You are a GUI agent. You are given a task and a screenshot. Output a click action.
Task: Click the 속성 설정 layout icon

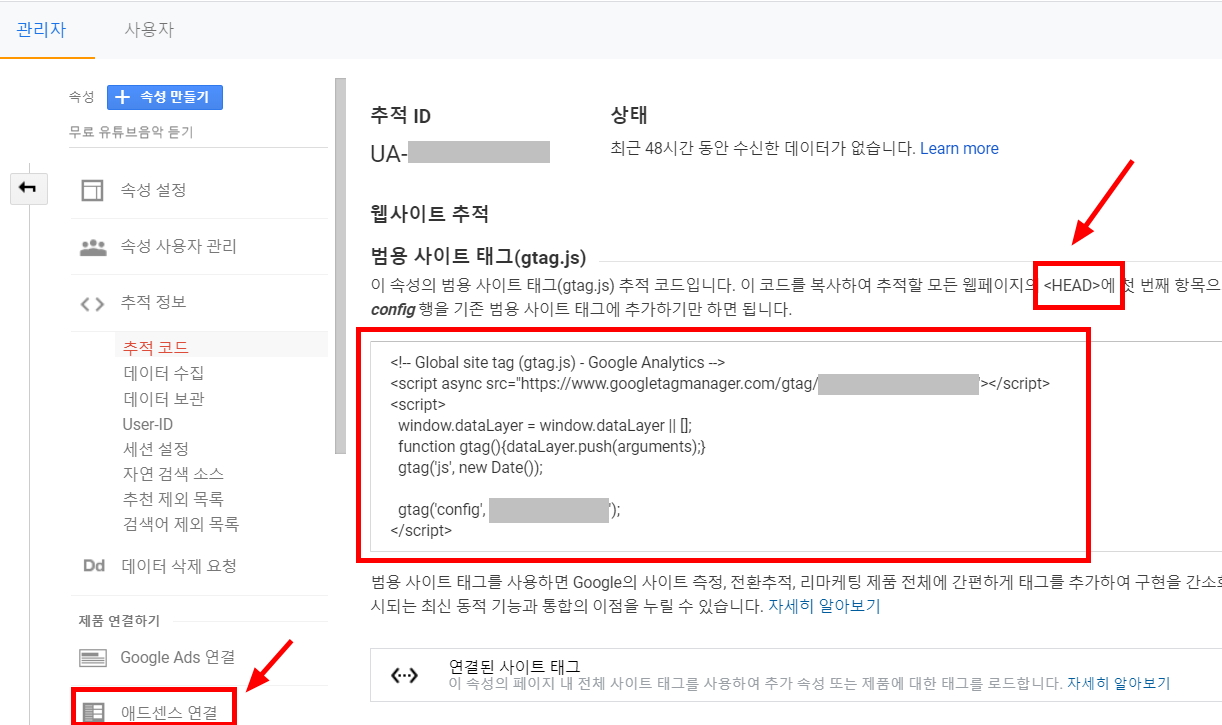click(x=92, y=190)
